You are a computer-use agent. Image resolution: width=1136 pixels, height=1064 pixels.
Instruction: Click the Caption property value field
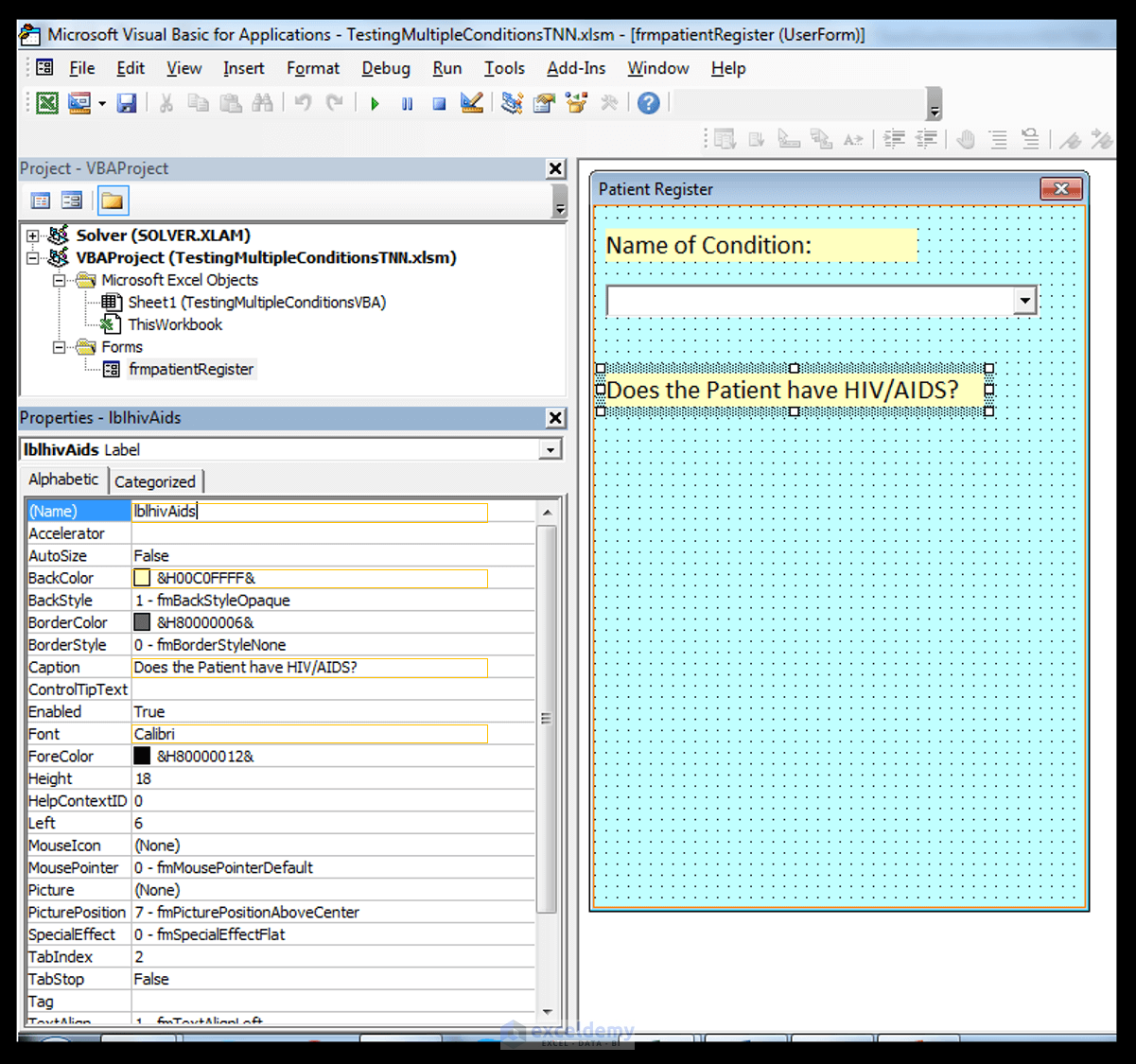point(309,668)
